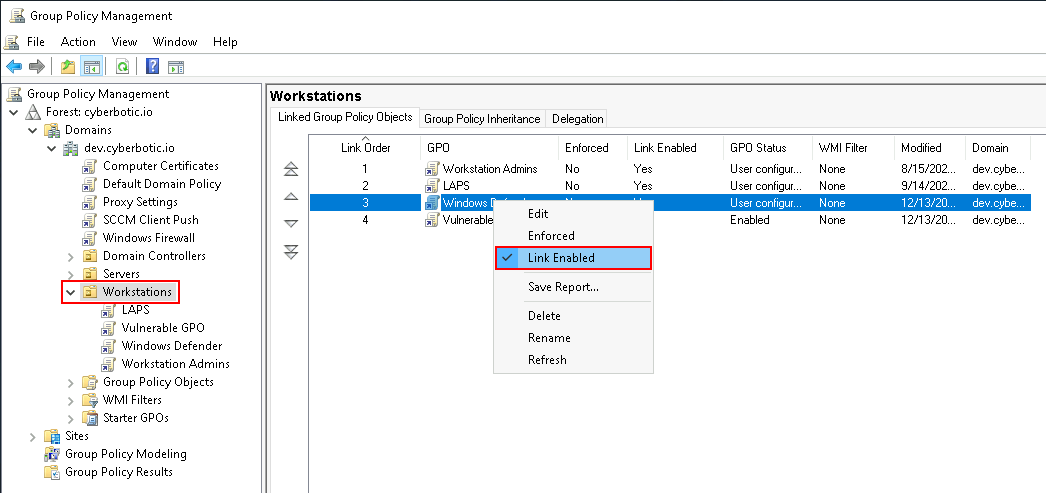Switch to the Group Policy Inheritance tab
This screenshot has width=1046, height=493.
pos(482,118)
